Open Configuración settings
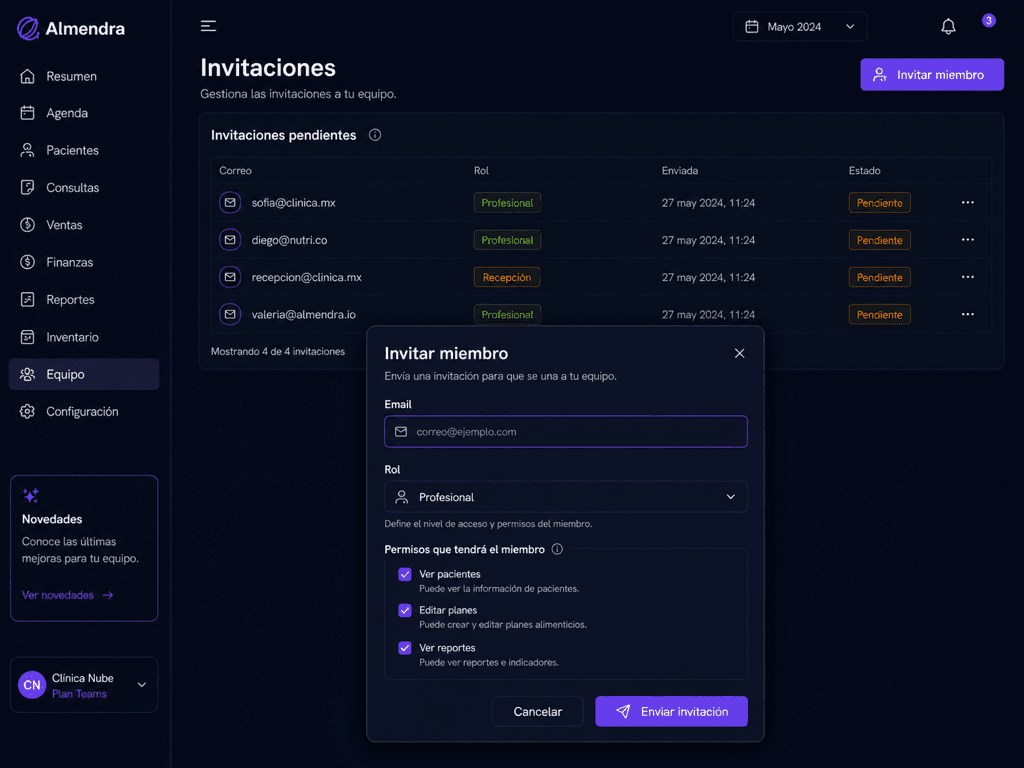The width and height of the screenshot is (1024, 768). pyautogui.click(x=84, y=411)
